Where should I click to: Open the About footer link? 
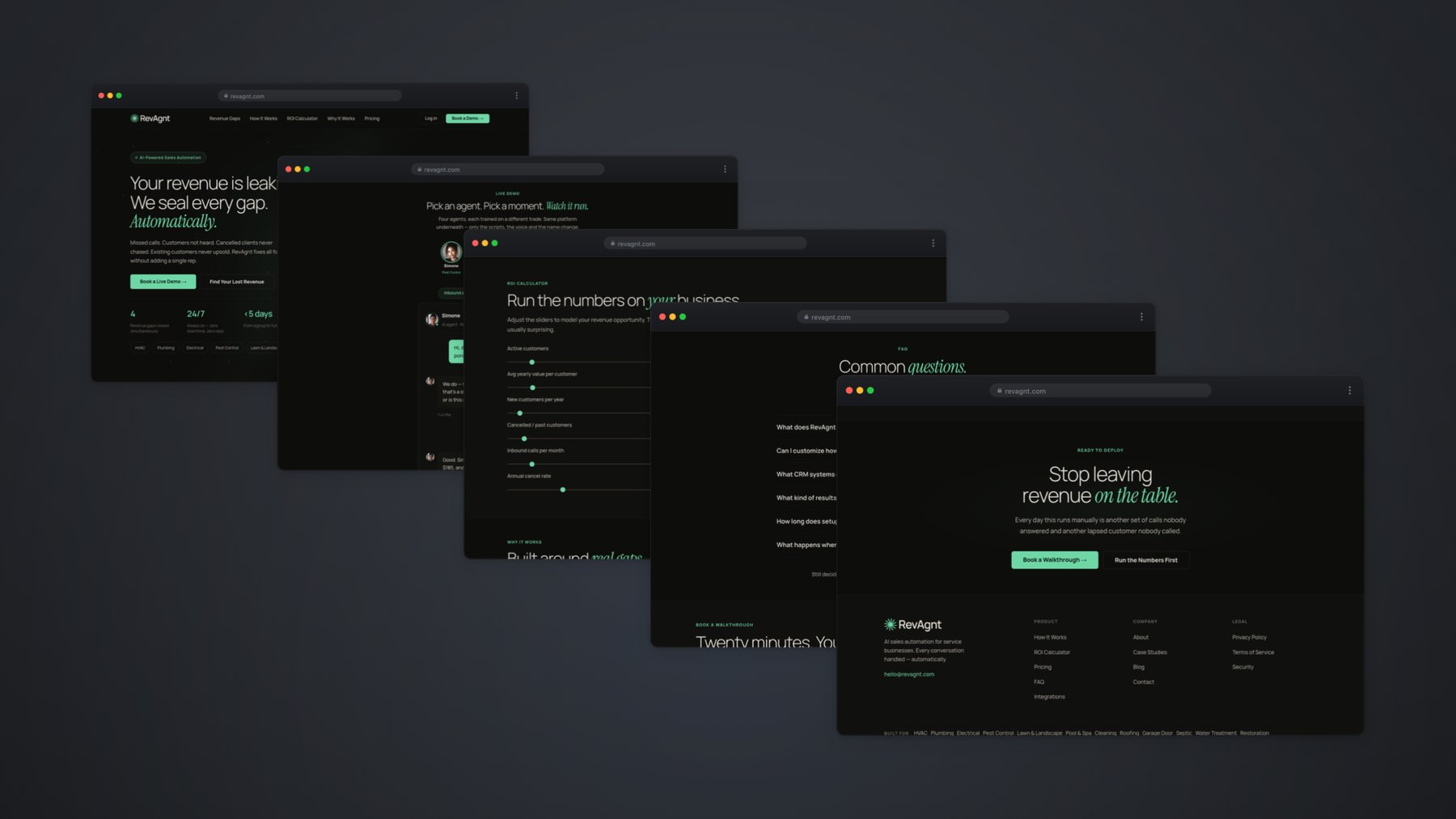(1141, 638)
